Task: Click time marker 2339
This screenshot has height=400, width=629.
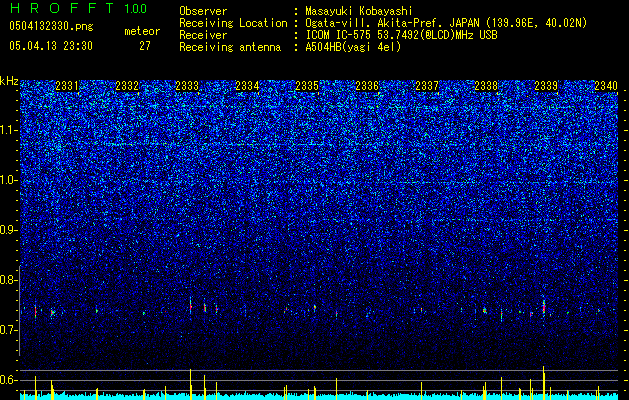Action: (x=546, y=85)
